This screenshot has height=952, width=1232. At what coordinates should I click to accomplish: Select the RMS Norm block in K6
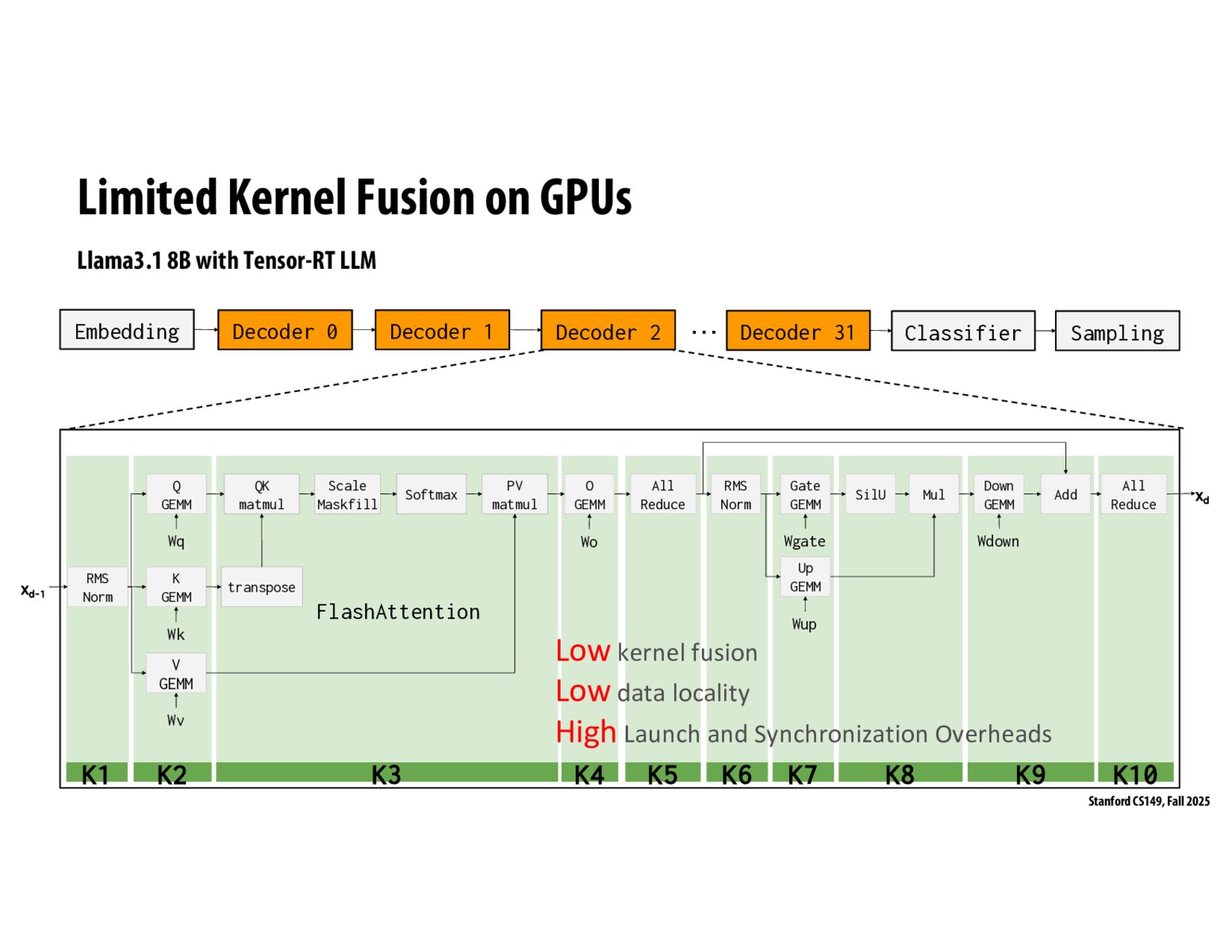(736, 493)
